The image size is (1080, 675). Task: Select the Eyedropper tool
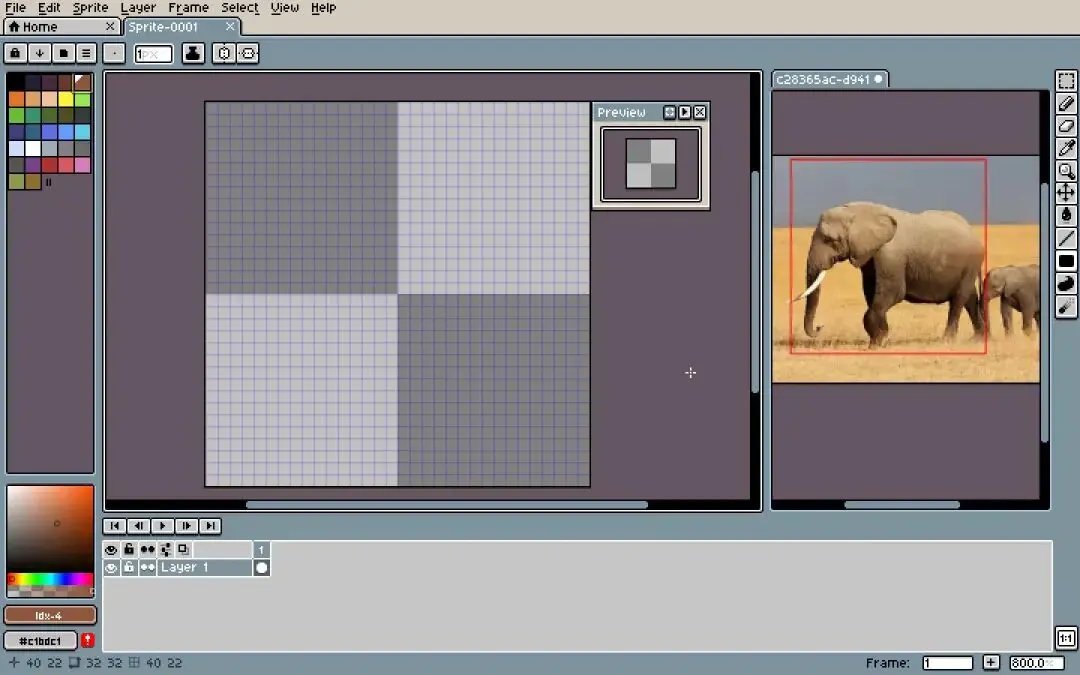click(1066, 148)
